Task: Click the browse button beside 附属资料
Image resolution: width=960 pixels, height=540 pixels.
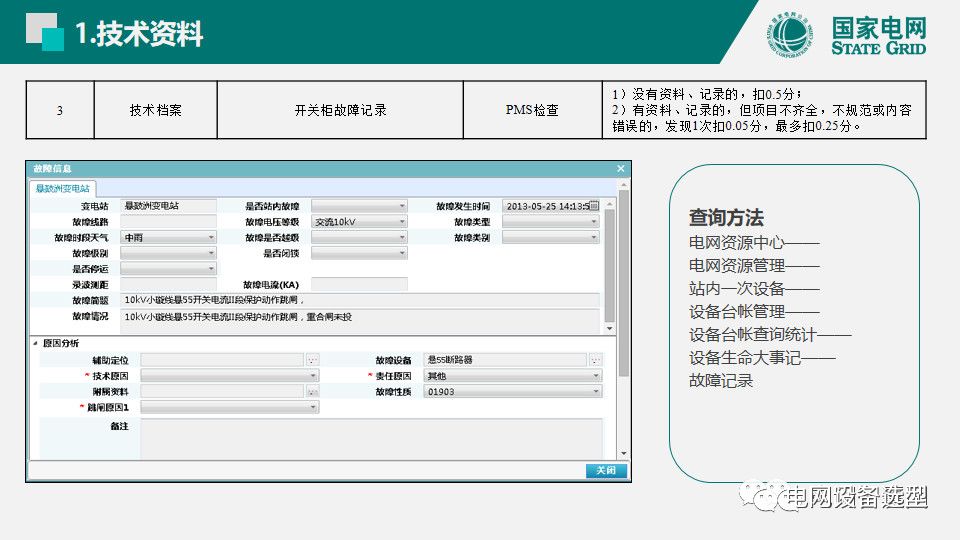Action: click(312, 392)
